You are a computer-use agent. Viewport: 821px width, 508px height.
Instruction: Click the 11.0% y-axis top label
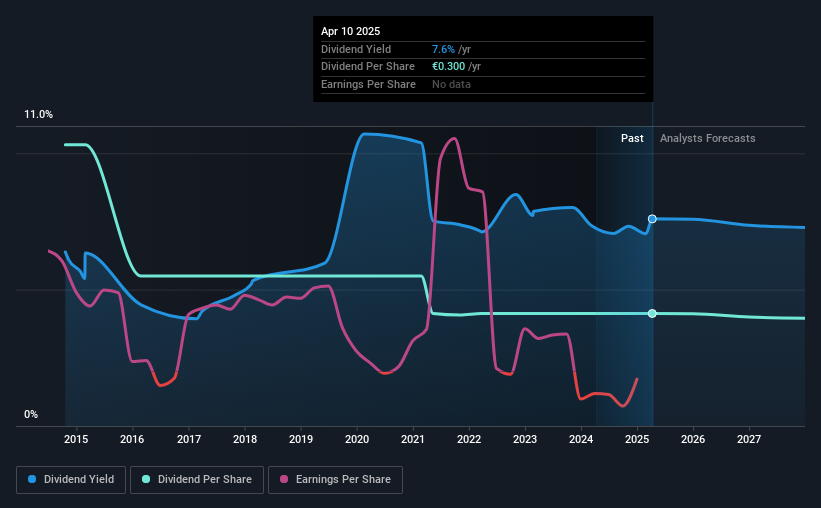(x=38, y=115)
